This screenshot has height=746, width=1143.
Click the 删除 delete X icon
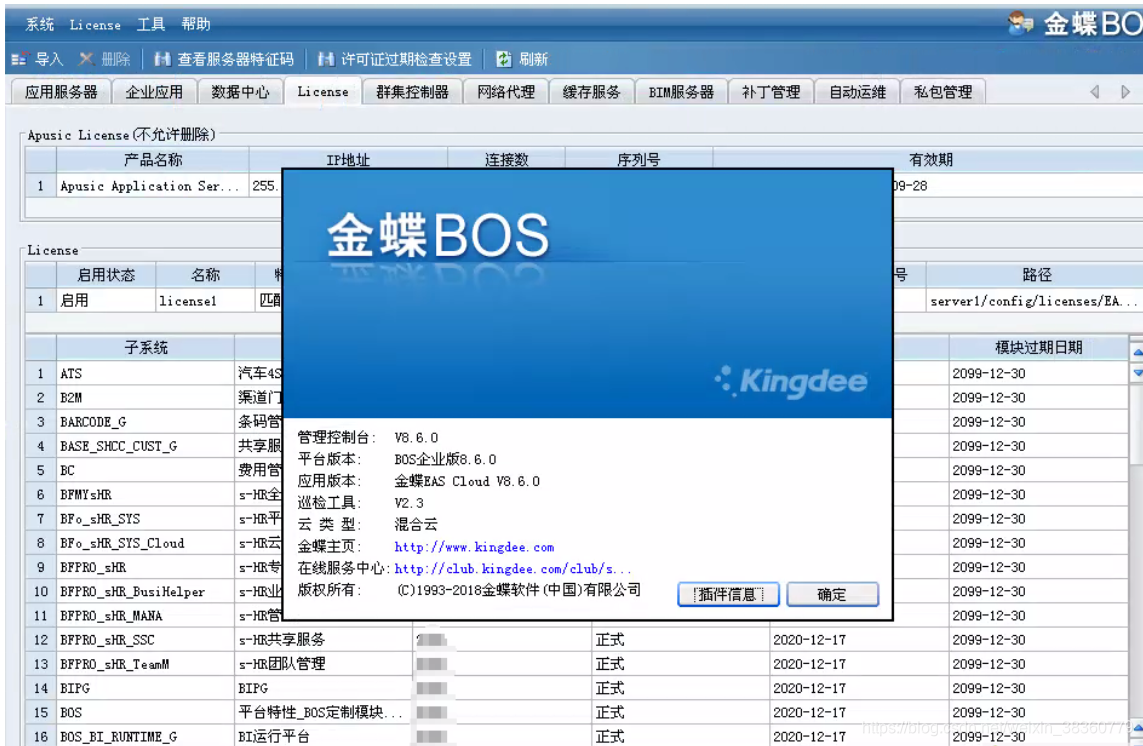click(86, 59)
